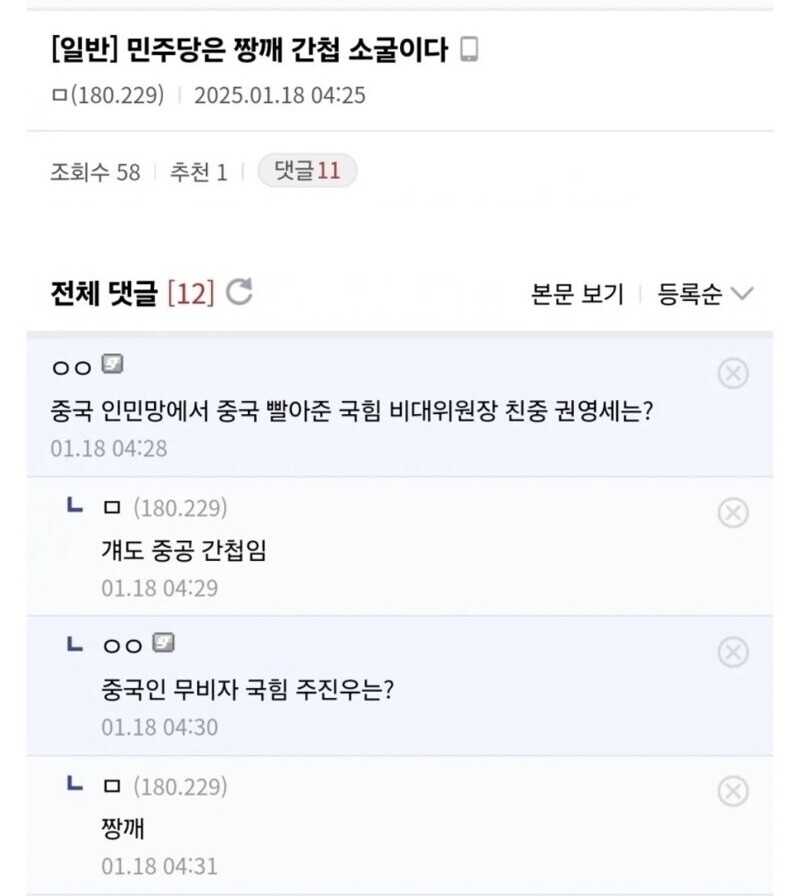This screenshot has width=800, height=896.
Task: Refresh comments with the circular arrow icon
Action: click(x=239, y=293)
